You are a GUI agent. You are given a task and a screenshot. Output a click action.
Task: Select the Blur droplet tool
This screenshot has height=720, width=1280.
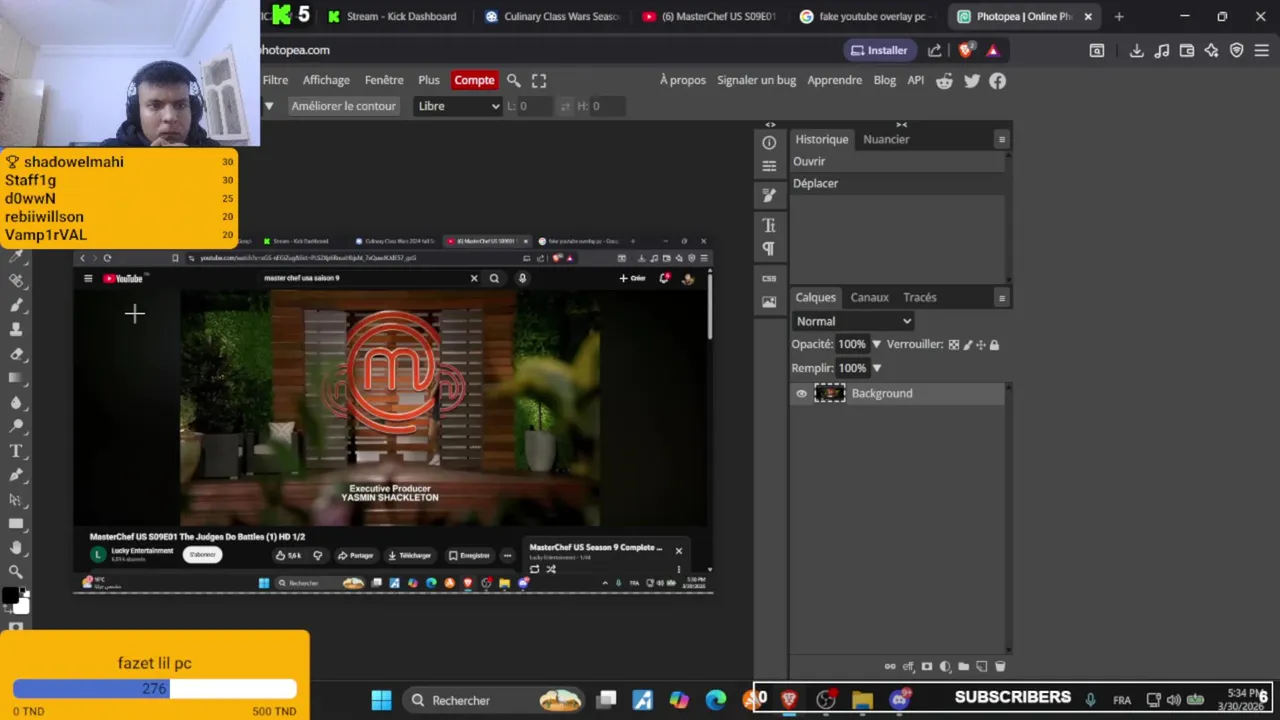coord(16,402)
